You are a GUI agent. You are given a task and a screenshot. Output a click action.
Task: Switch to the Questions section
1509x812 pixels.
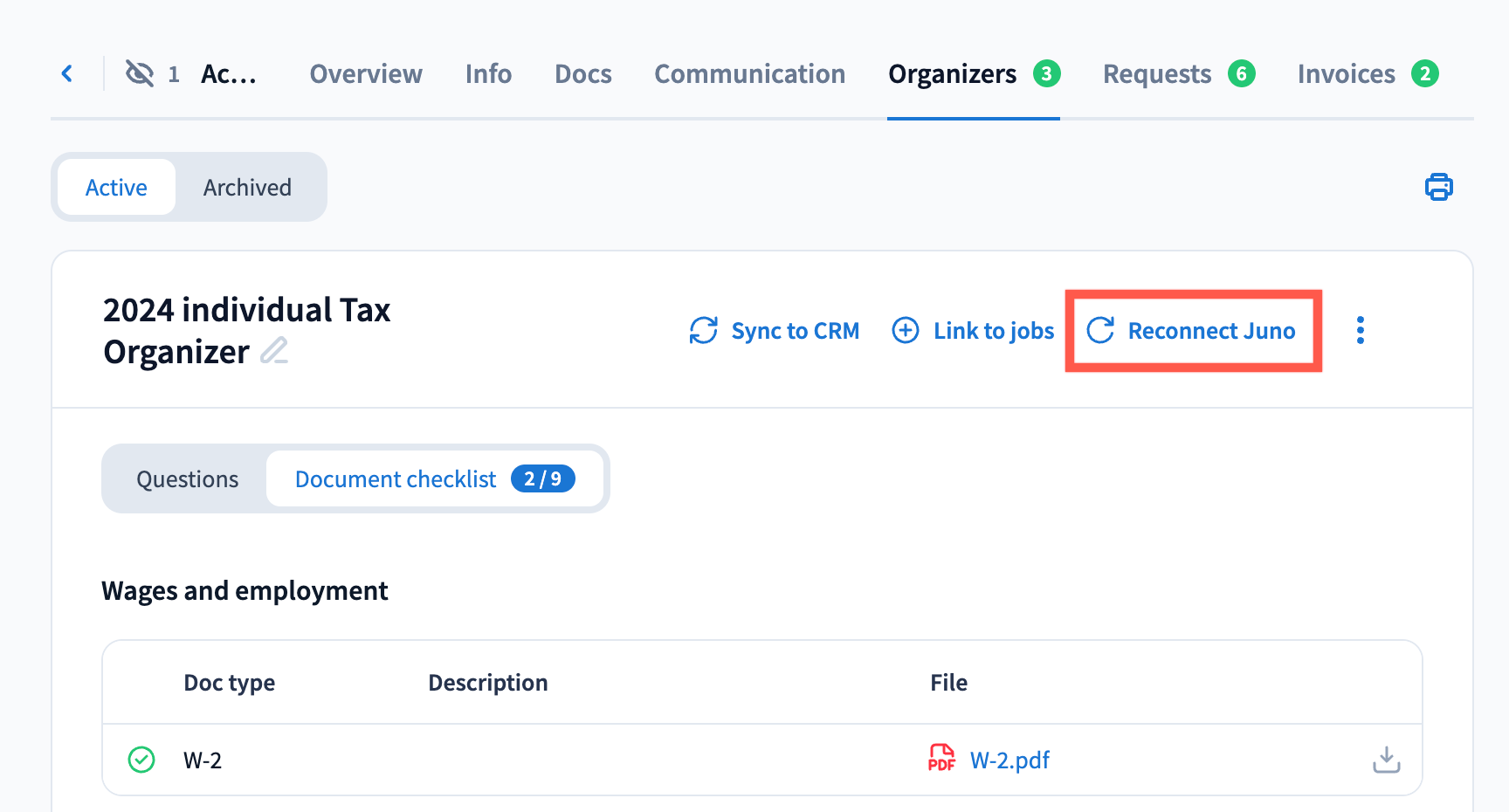[187, 479]
